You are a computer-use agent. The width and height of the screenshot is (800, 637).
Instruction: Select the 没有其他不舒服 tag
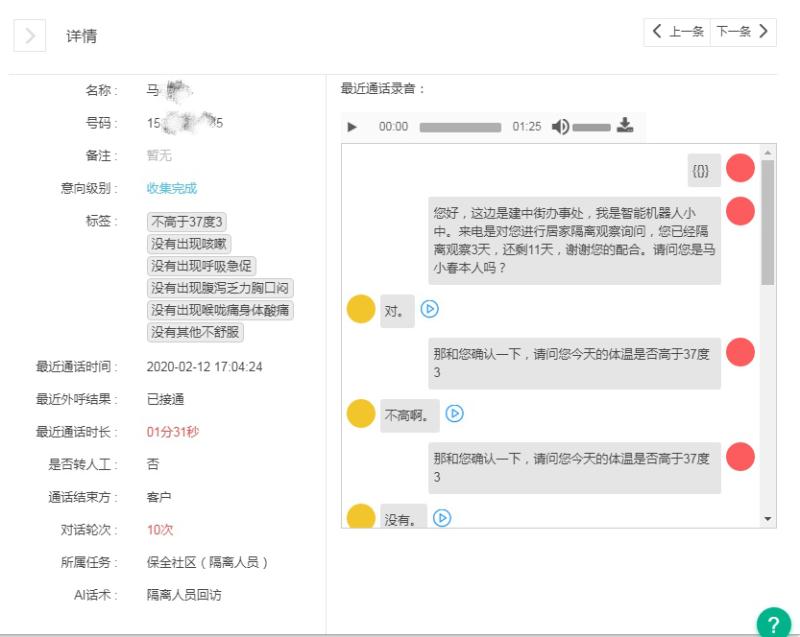point(195,332)
